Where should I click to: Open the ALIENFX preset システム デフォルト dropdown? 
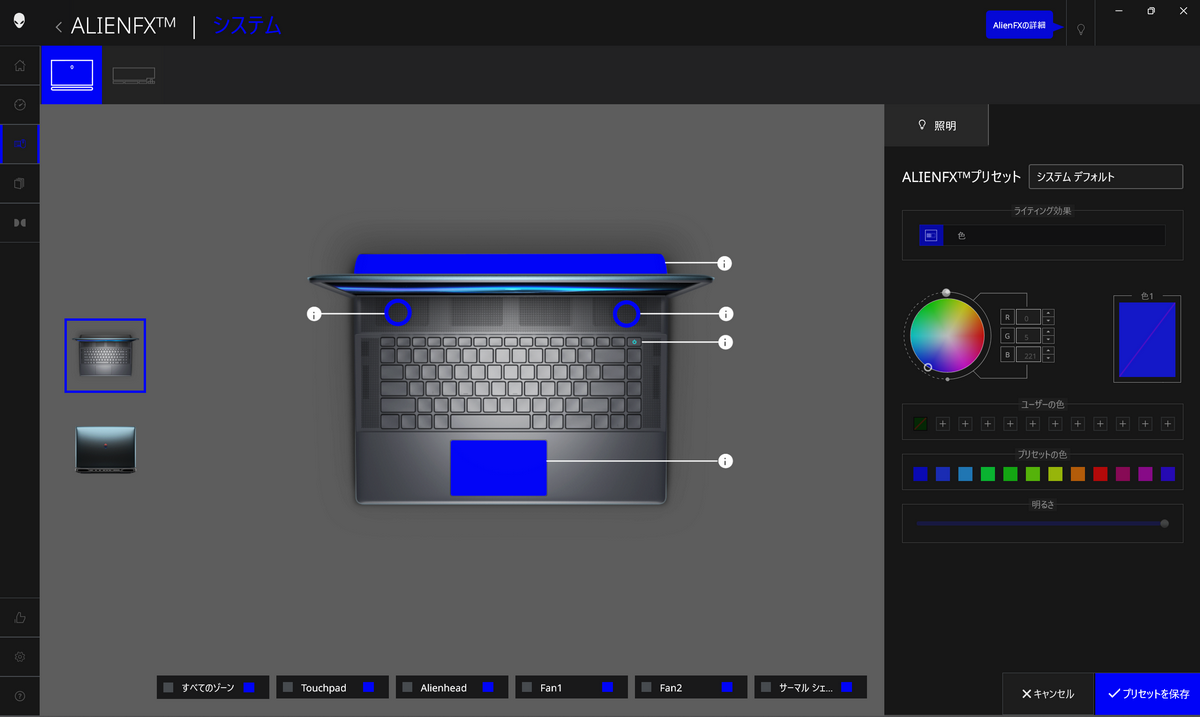click(1106, 177)
